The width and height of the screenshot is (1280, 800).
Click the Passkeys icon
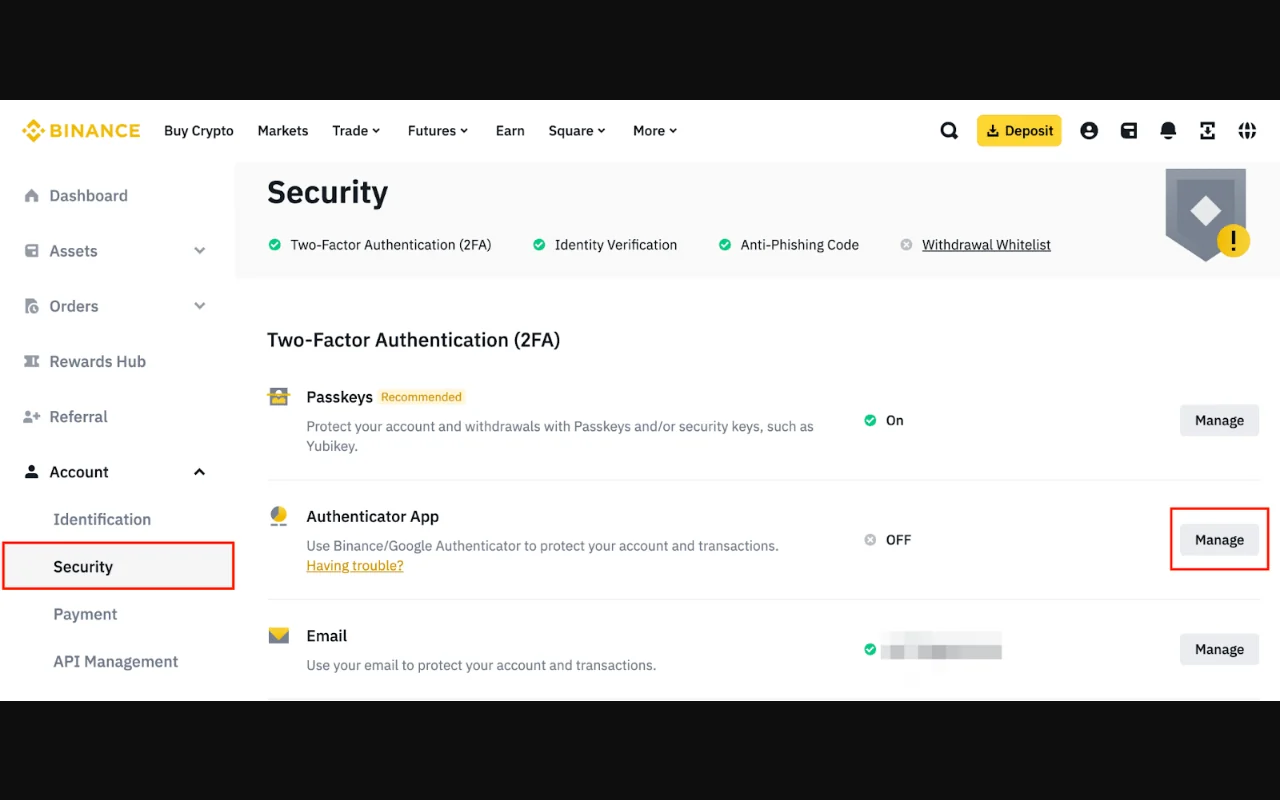(x=278, y=397)
